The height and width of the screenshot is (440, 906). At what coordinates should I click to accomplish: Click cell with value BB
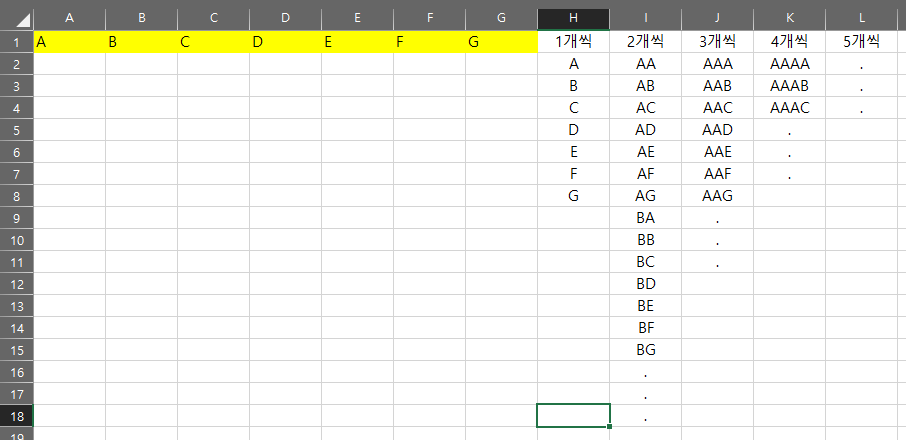[x=645, y=240]
